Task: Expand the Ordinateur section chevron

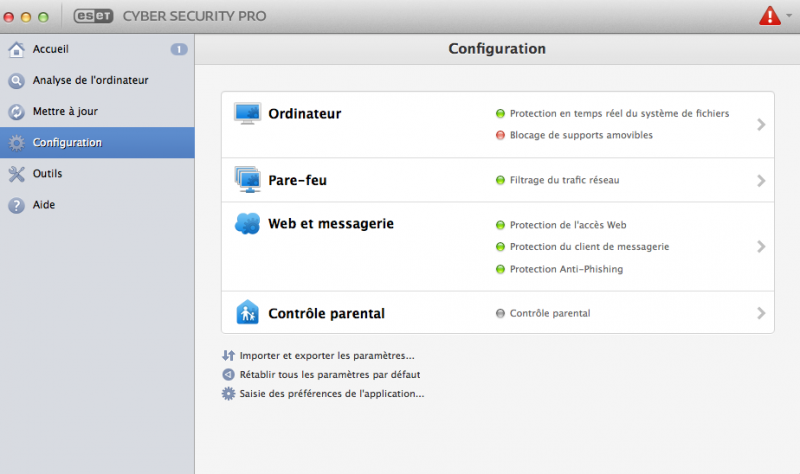Action: point(761,124)
